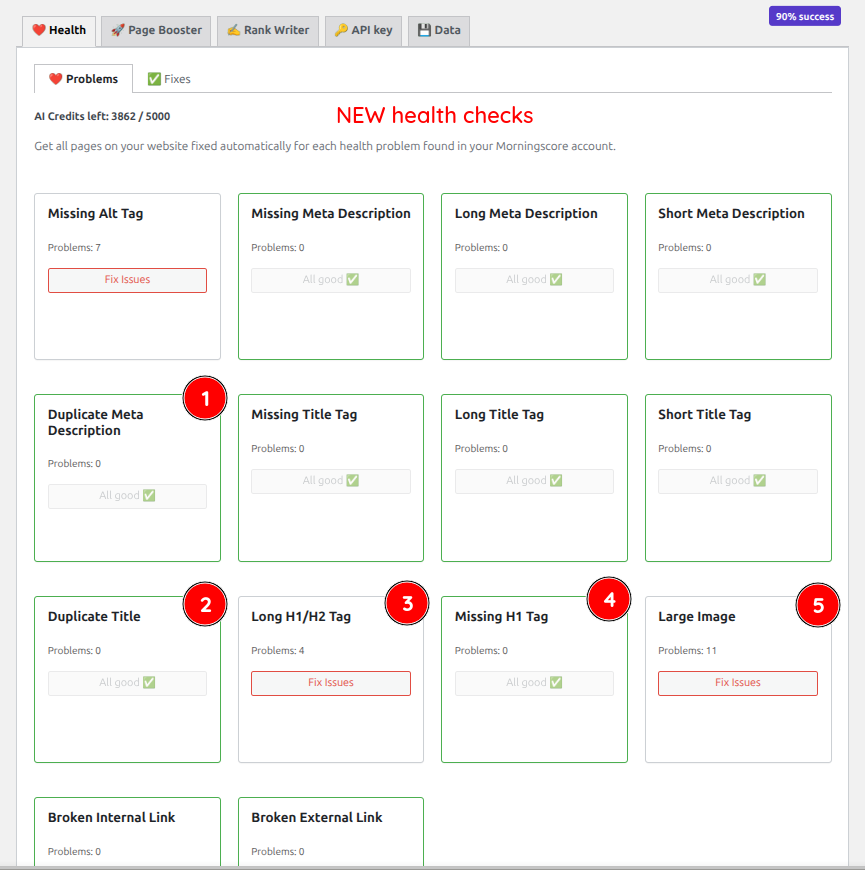Click the Missing Meta Description card title
Image resolution: width=865 pixels, height=870 pixels.
coord(331,214)
